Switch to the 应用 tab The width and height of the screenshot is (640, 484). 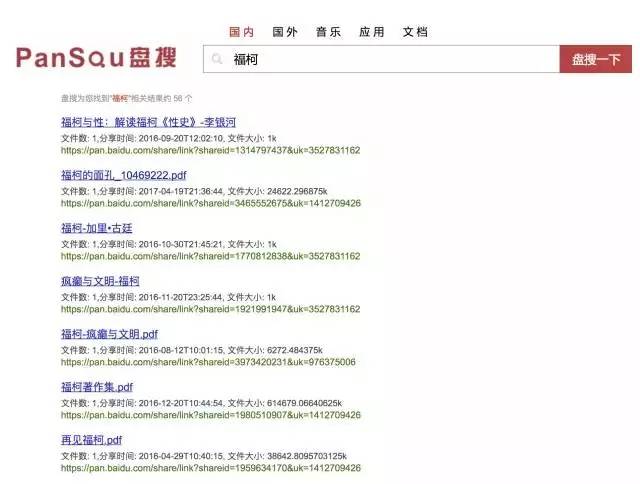click(372, 32)
